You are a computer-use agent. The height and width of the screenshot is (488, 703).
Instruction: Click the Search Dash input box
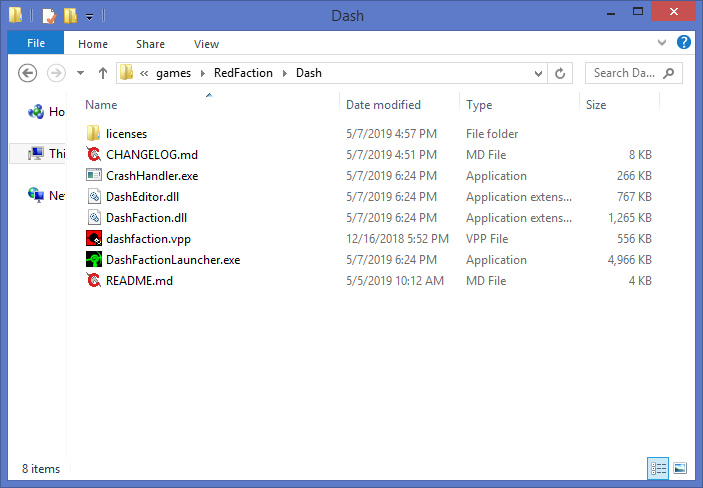(x=625, y=73)
